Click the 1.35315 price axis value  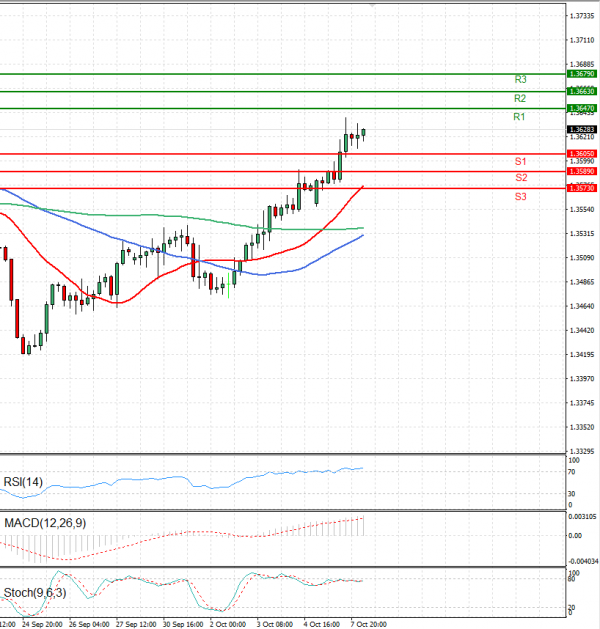pos(582,233)
